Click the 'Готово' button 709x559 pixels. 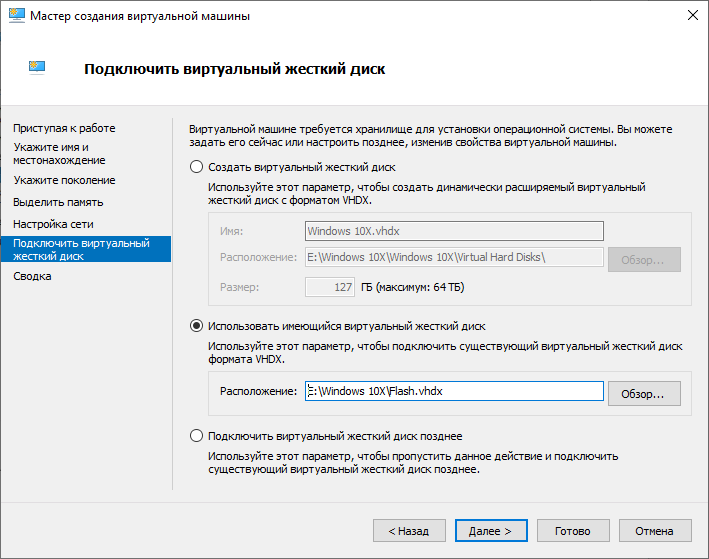(x=573, y=531)
